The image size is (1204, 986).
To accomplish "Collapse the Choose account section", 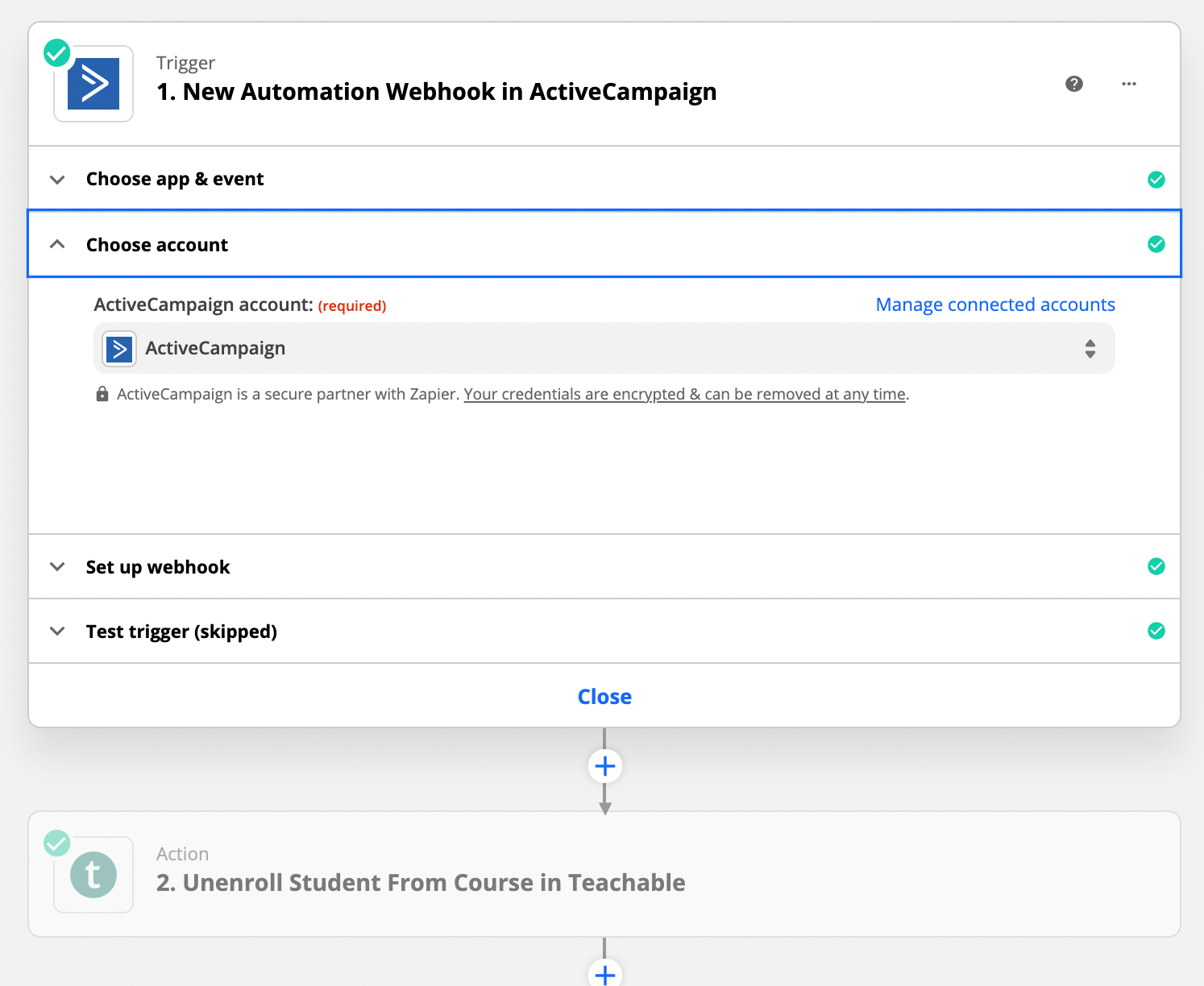I will (604, 244).
